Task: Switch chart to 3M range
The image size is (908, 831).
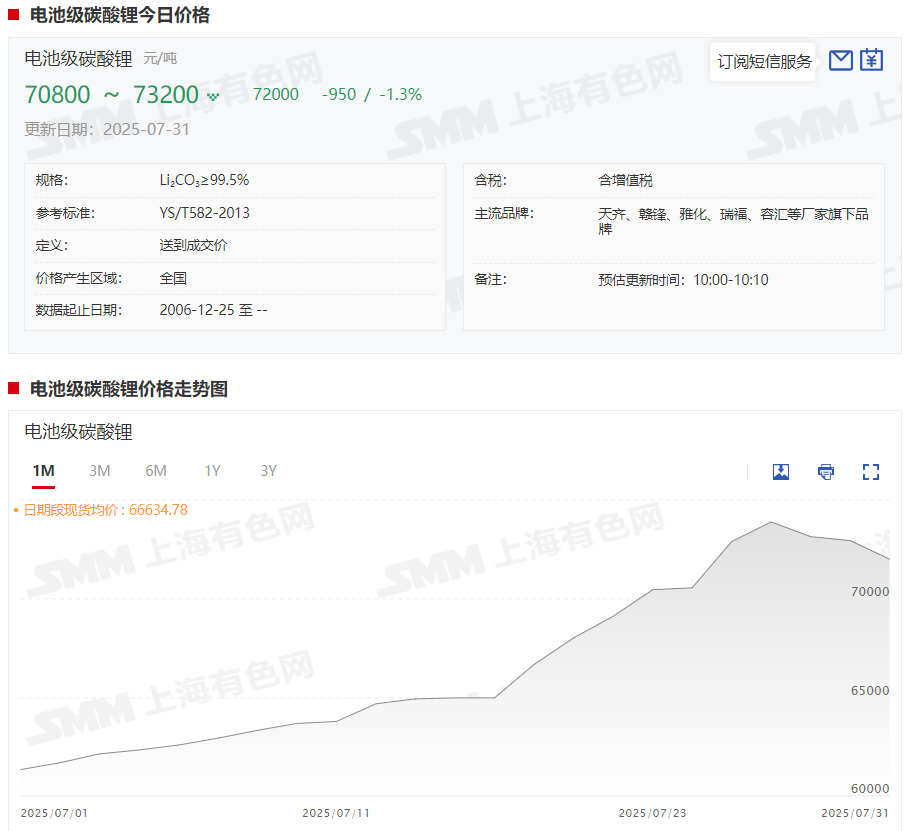Action: (99, 471)
